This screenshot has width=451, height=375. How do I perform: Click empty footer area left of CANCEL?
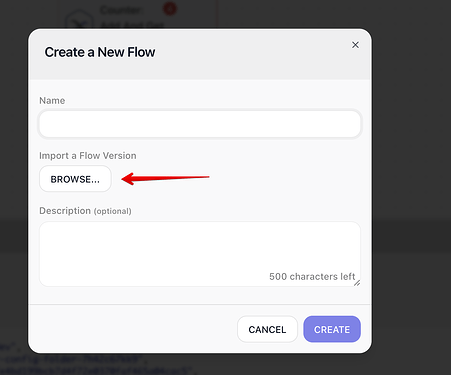click(x=133, y=329)
